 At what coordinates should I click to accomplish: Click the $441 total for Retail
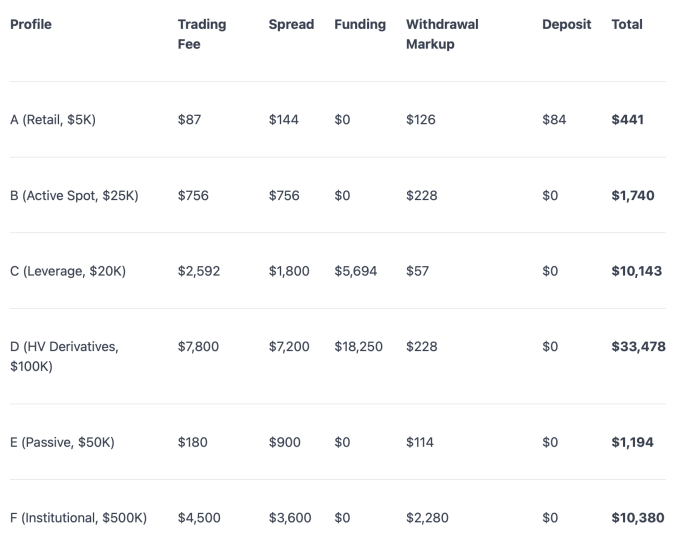pyautogui.click(x=627, y=120)
